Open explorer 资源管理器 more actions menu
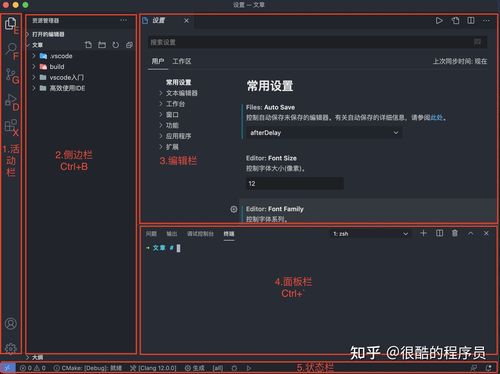 (x=124, y=20)
